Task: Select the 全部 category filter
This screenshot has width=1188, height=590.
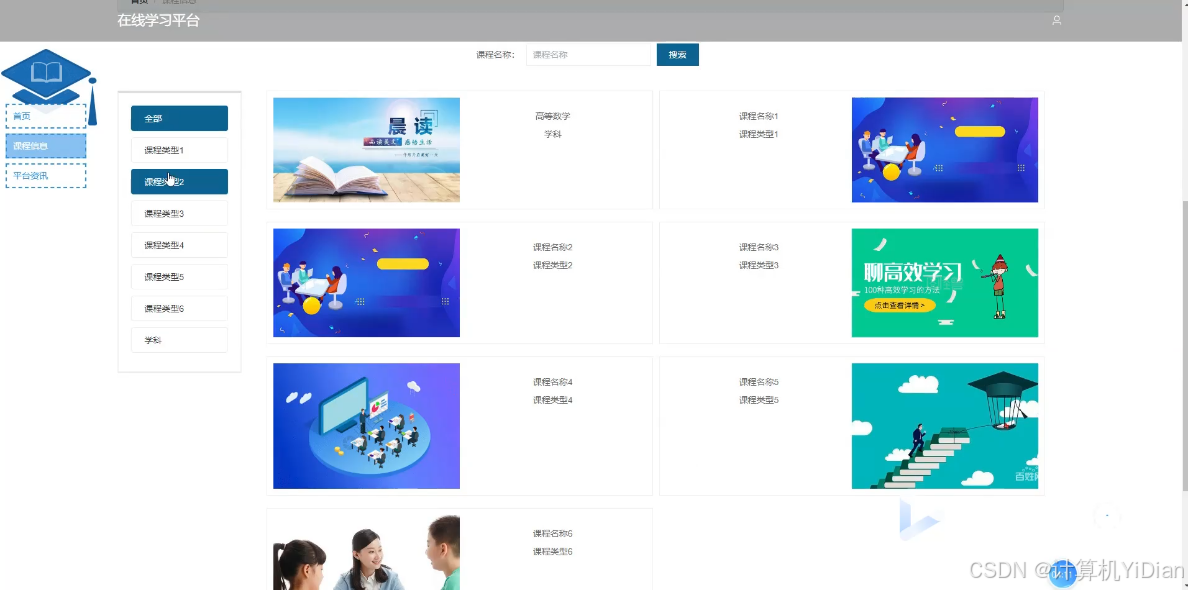Action: point(179,118)
